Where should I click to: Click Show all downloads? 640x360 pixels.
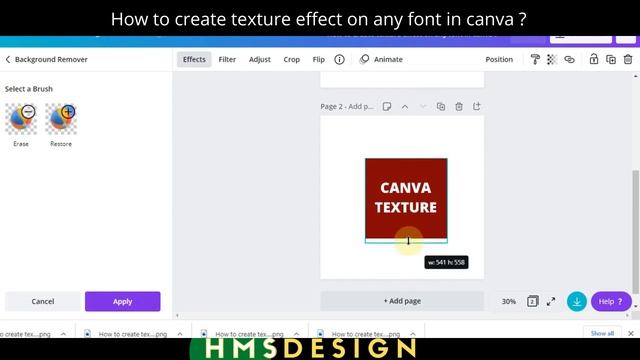click(x=602, y=333)
